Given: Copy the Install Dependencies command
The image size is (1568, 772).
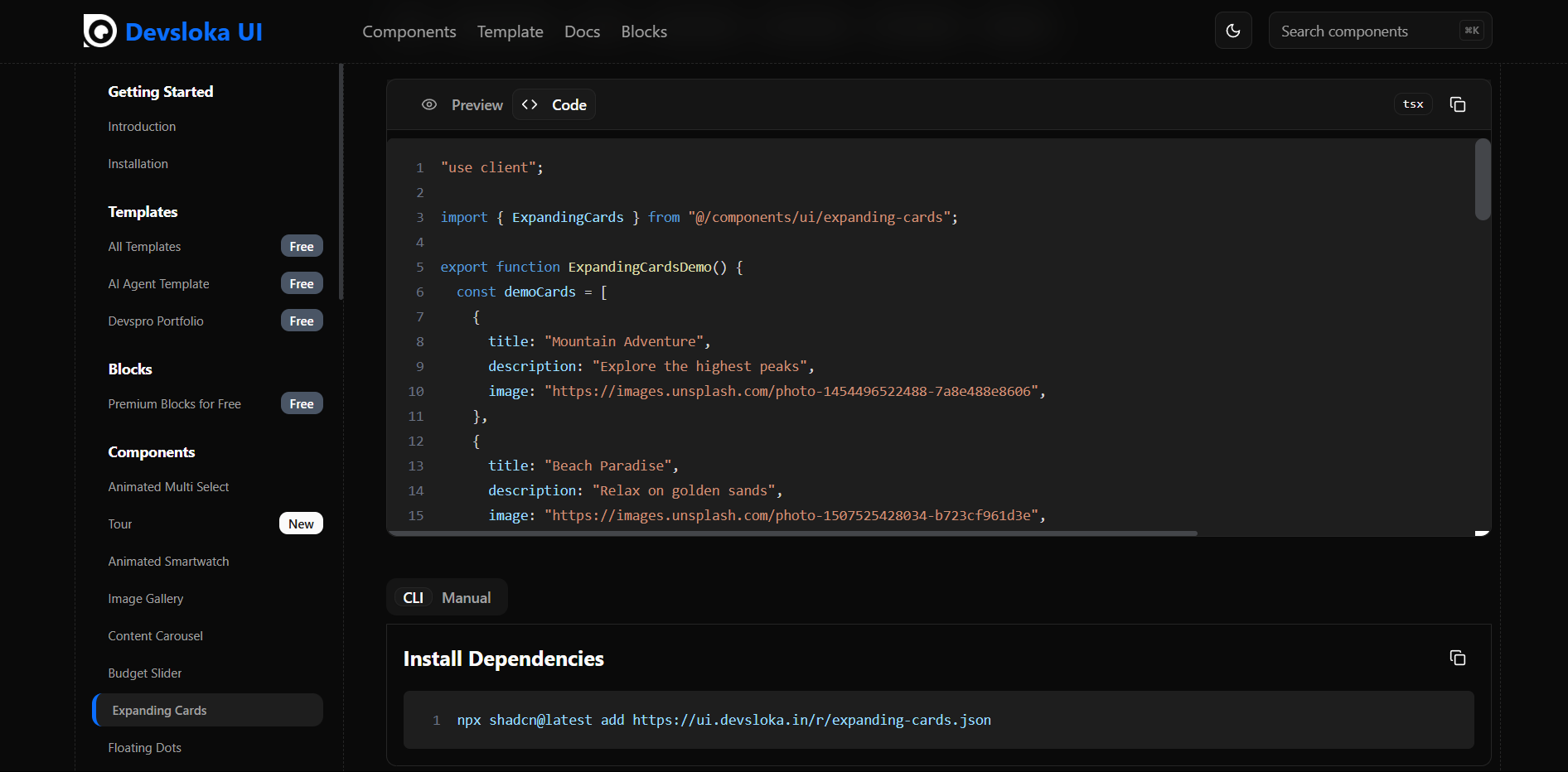Looking at the screenshot, I should click(1458, 658).
